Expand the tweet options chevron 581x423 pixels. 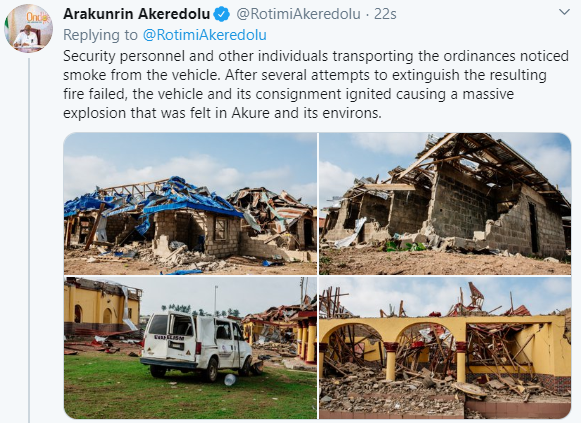pyautogui.click(x=564, y=12)
